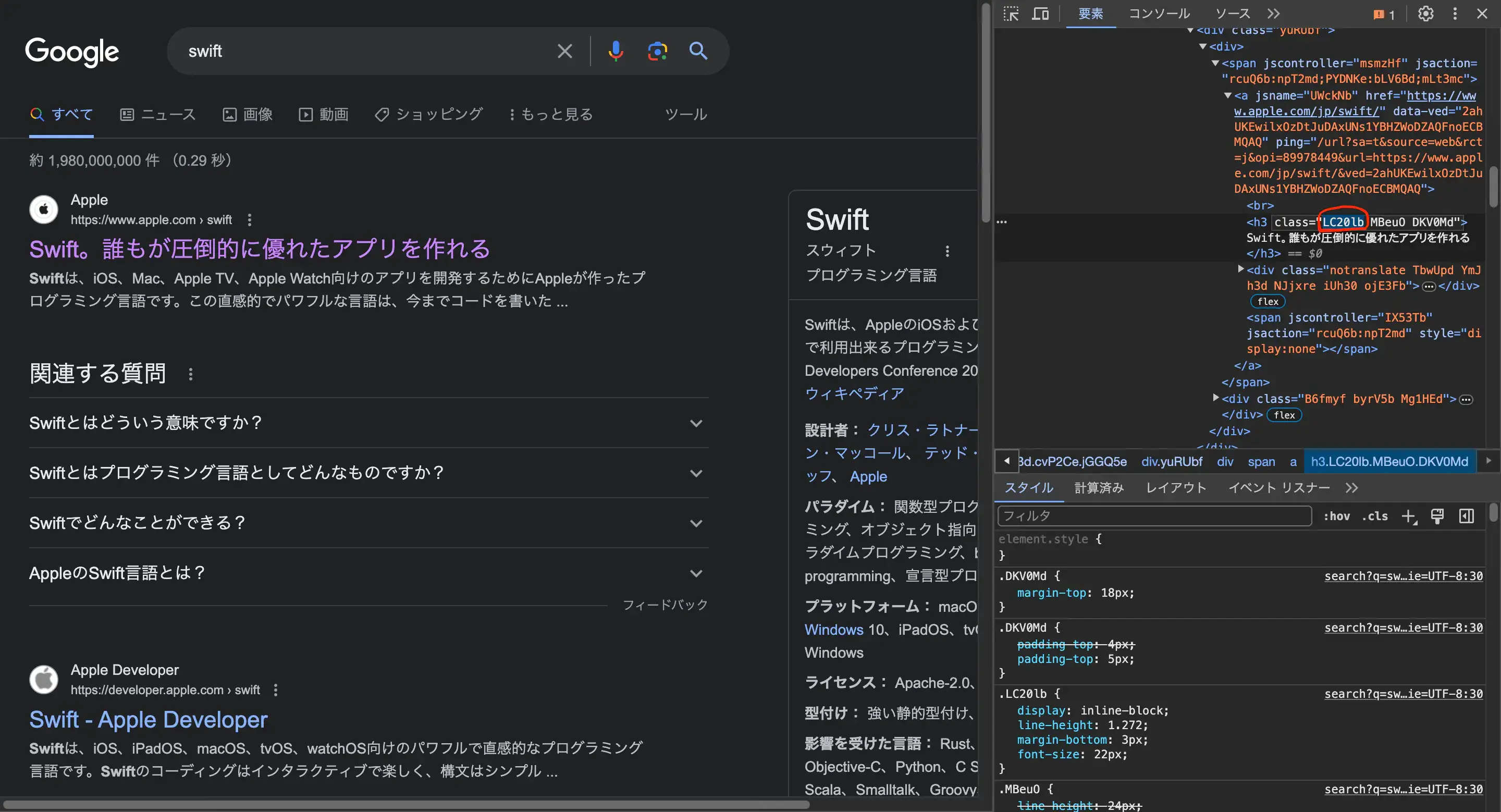Toggle computed styles sidebar icon
The height and width of the screenshot is (812, 1501).
click(1467, 516)
